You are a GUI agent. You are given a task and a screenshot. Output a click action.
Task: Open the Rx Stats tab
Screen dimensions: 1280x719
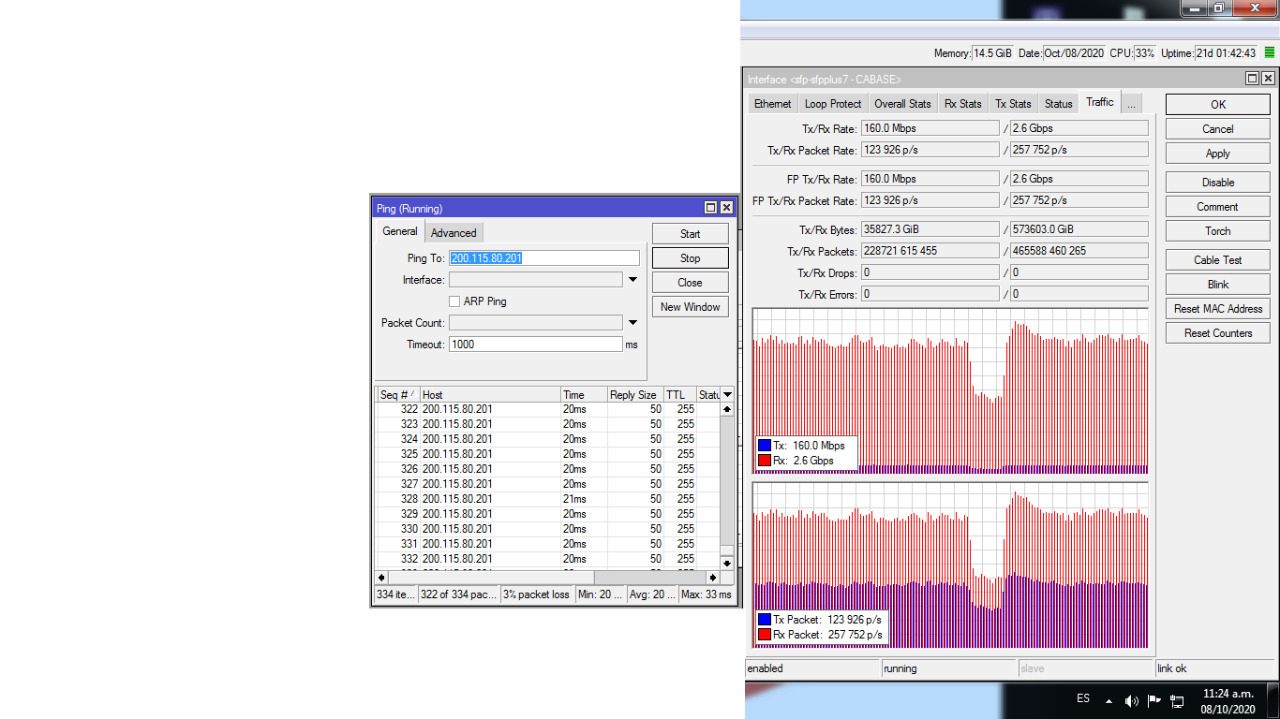point(962,104)
